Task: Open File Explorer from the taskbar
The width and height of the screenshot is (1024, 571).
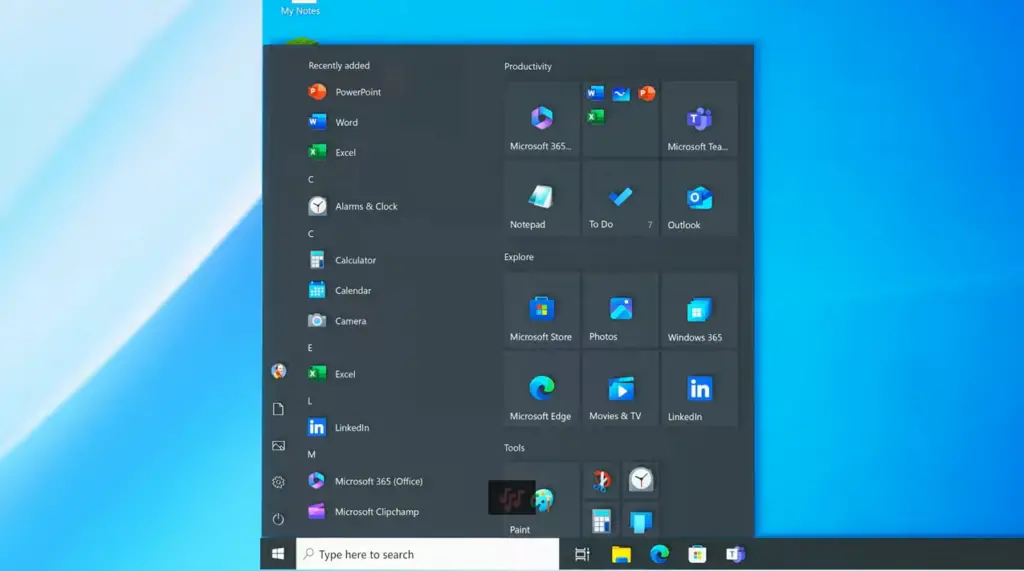Action: coord(620,554)
